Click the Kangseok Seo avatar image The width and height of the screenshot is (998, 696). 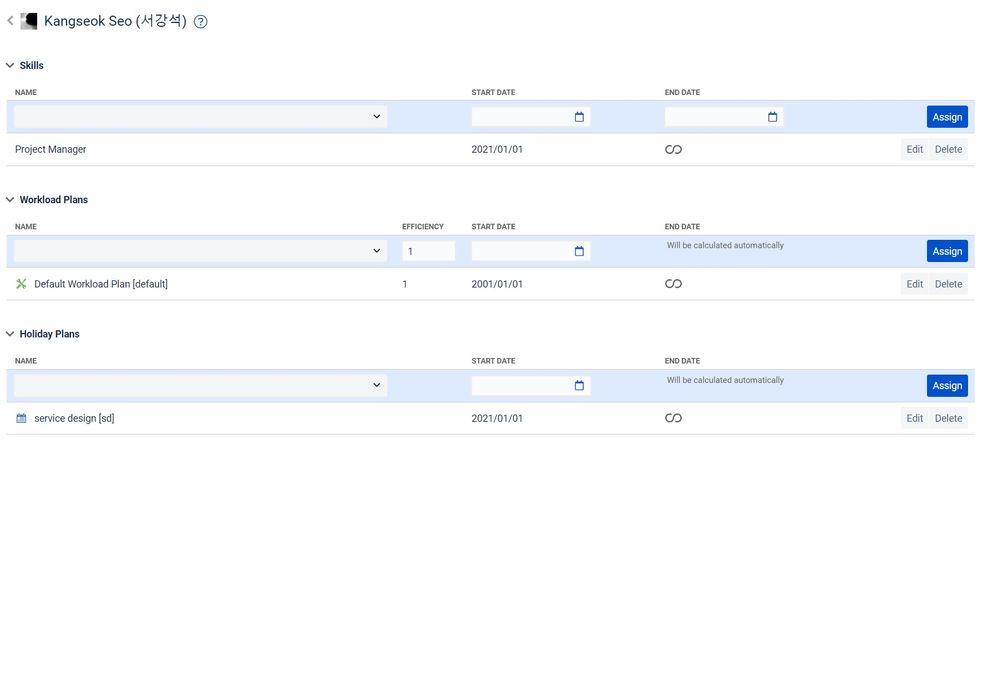pos(29,21)
